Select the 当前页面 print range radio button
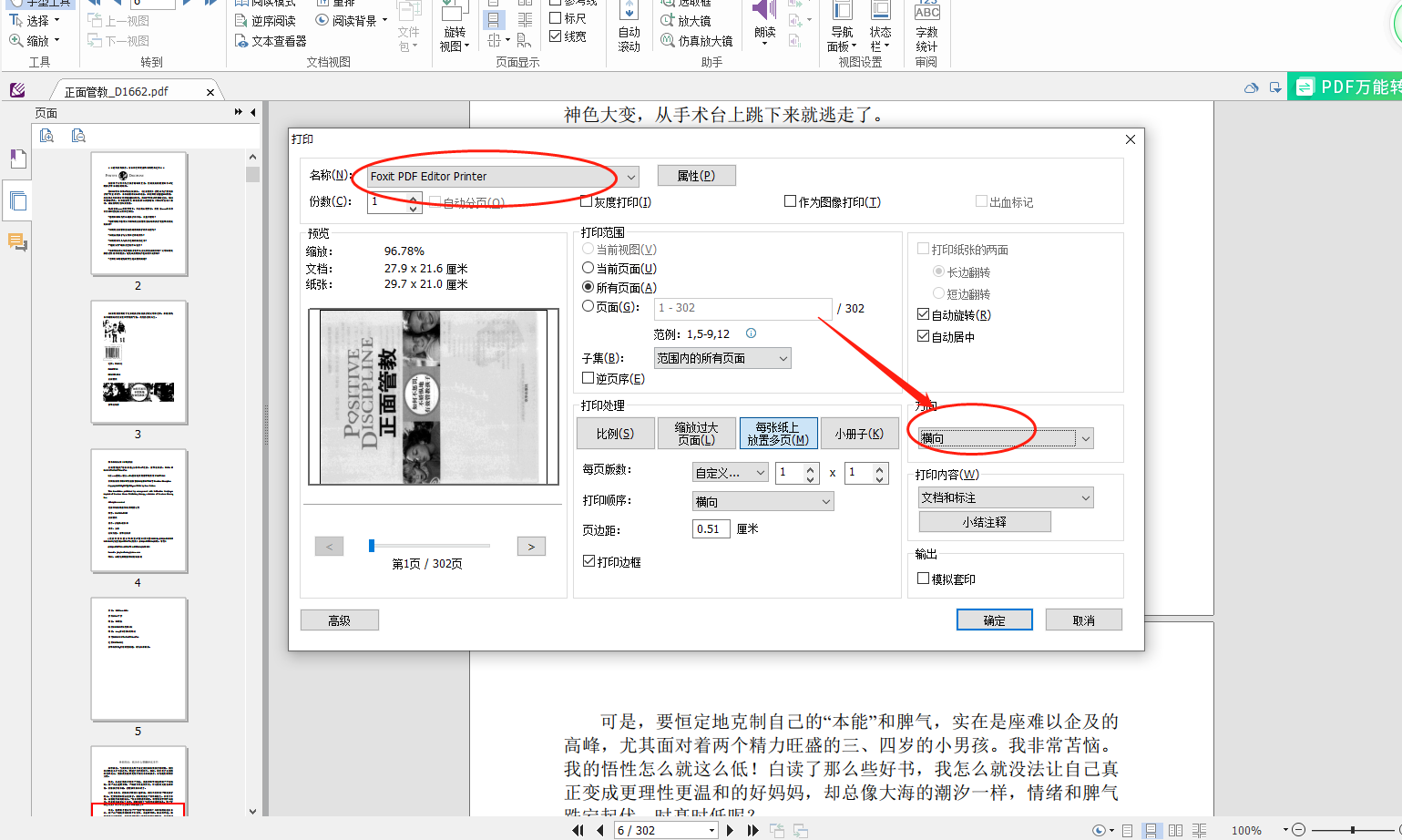Viewport: 1402px width, 840px height. [590, 267]
